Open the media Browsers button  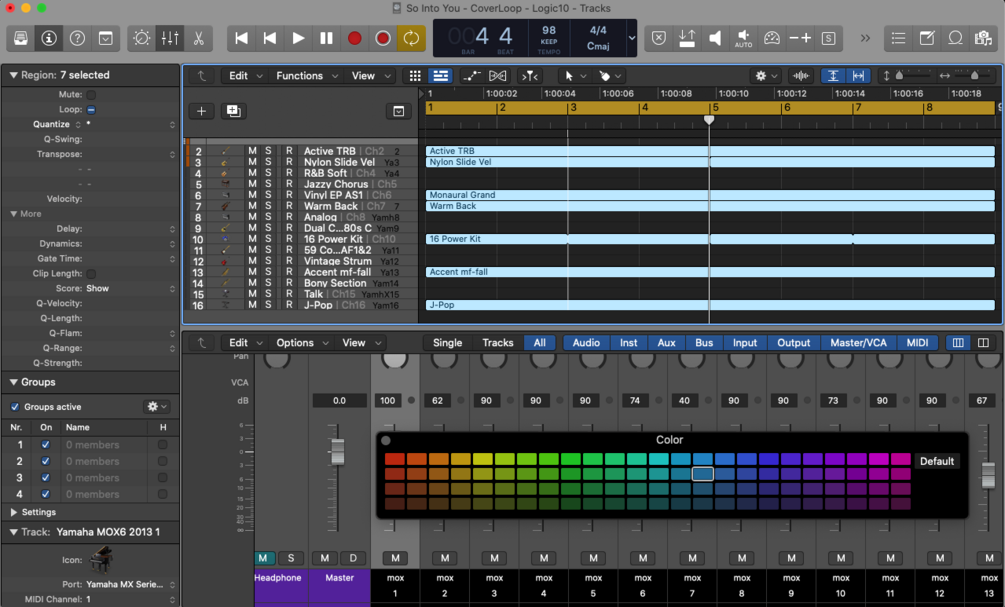point(983,38)
